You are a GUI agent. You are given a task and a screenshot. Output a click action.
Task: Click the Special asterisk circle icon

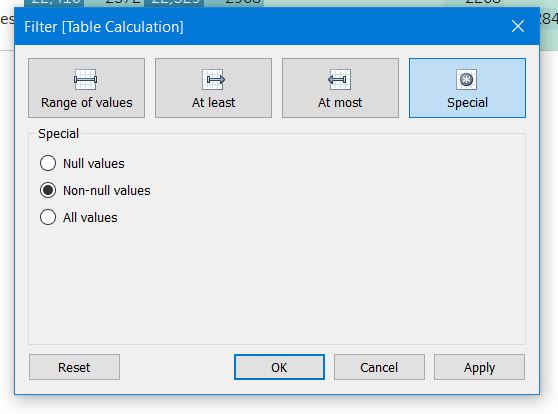pyautogui.click(x=467, y=79)
